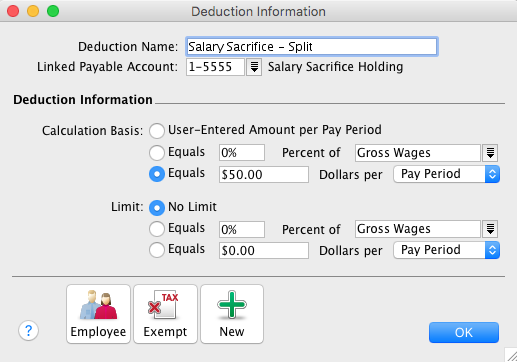Edit the Linked Payable Account number 1-5555
This screenshot has height=362, width=517.
point(215,67)
